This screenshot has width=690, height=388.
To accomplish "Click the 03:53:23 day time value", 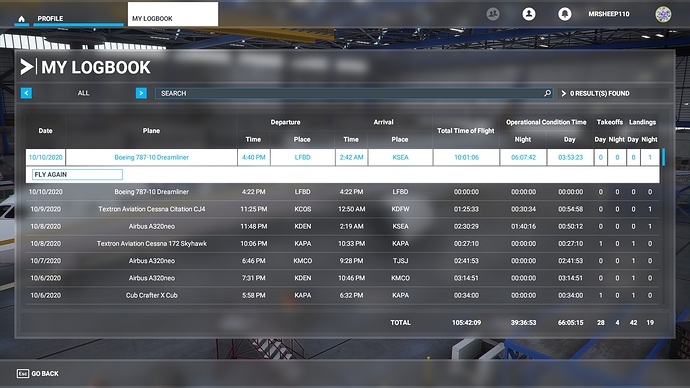I will (570, 157).
